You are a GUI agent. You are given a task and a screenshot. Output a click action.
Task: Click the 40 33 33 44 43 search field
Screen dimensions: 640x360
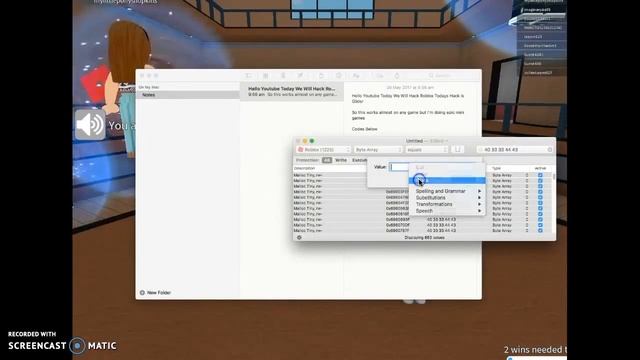[514, 150]
